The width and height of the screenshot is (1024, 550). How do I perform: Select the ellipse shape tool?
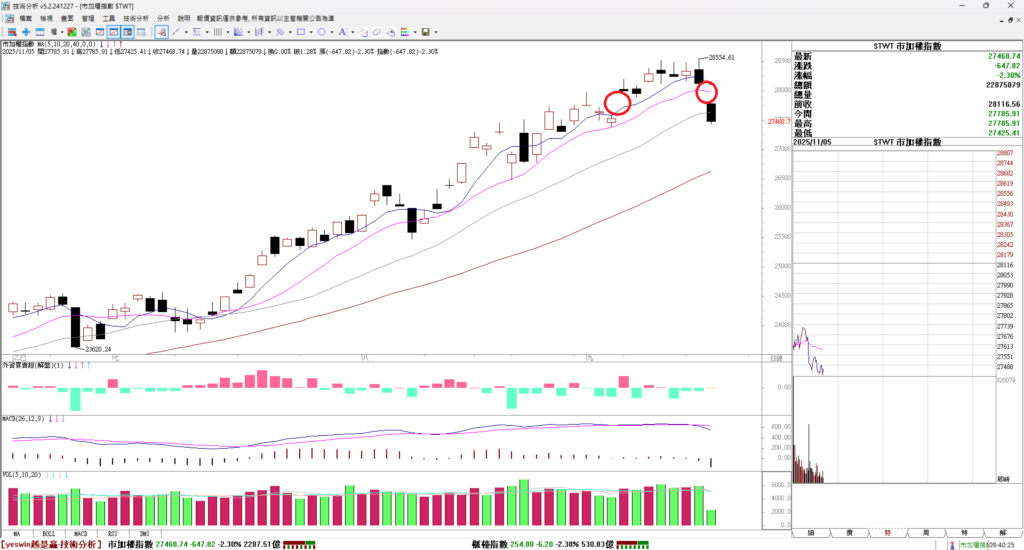[x=322, y=32]
